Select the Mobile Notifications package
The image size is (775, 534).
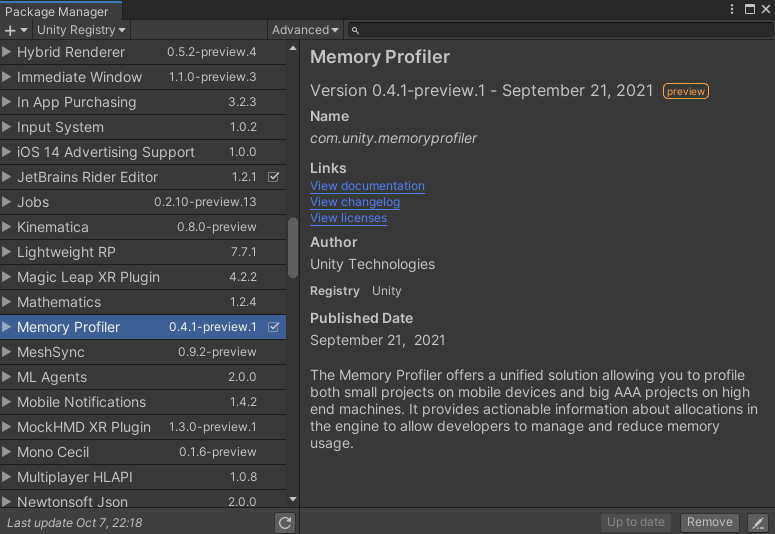pos(143,402)
